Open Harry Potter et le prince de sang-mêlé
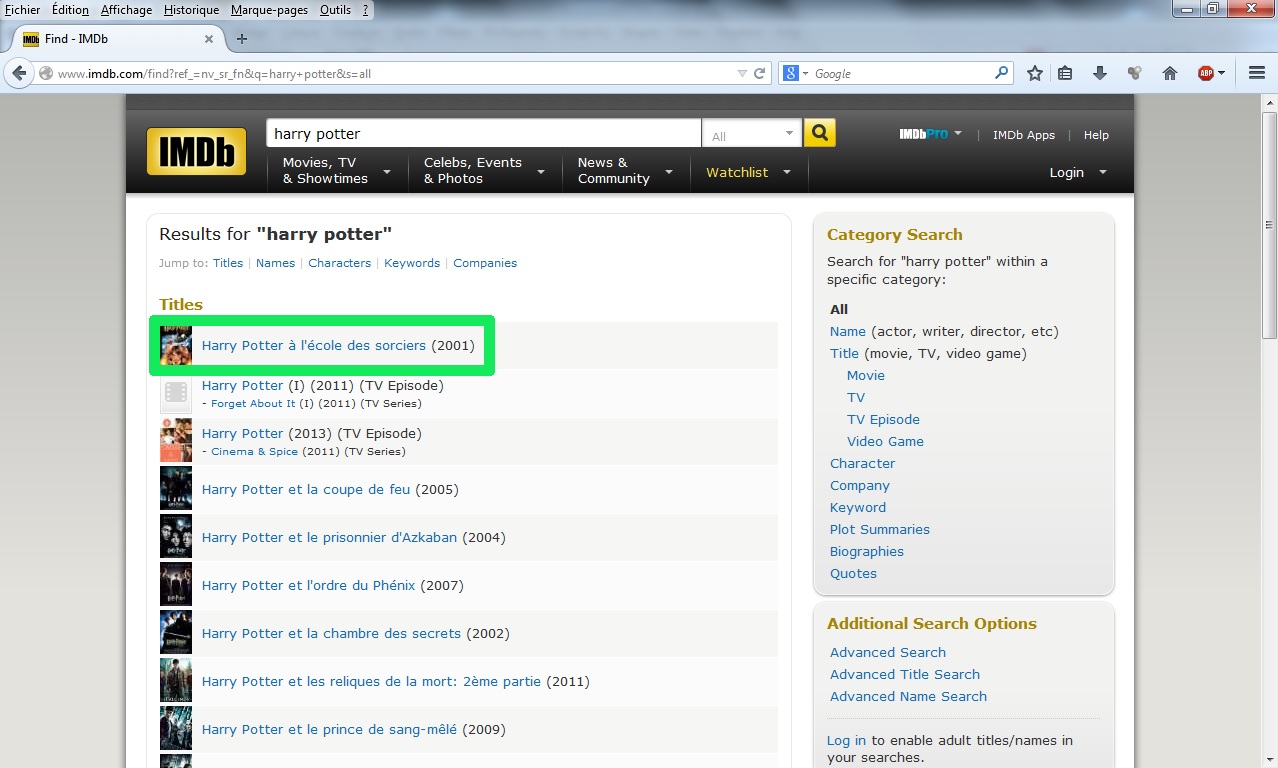The width and height of the screenshot is (1278, 768). (329, 729)
